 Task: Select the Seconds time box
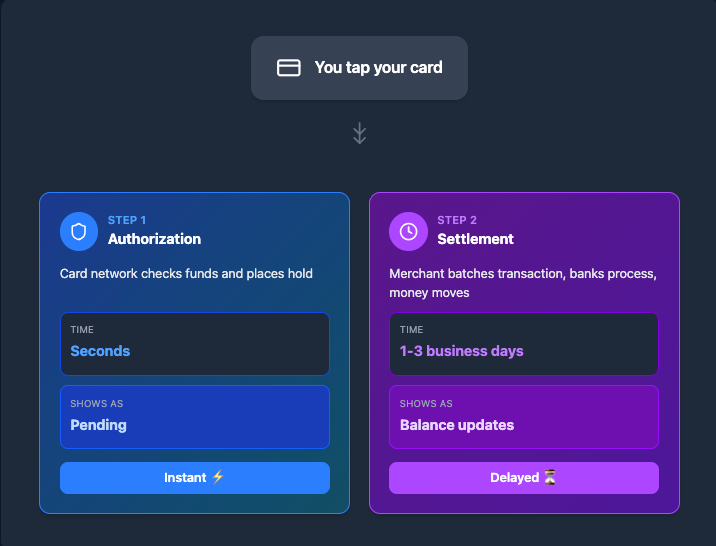tap(195, 344)
